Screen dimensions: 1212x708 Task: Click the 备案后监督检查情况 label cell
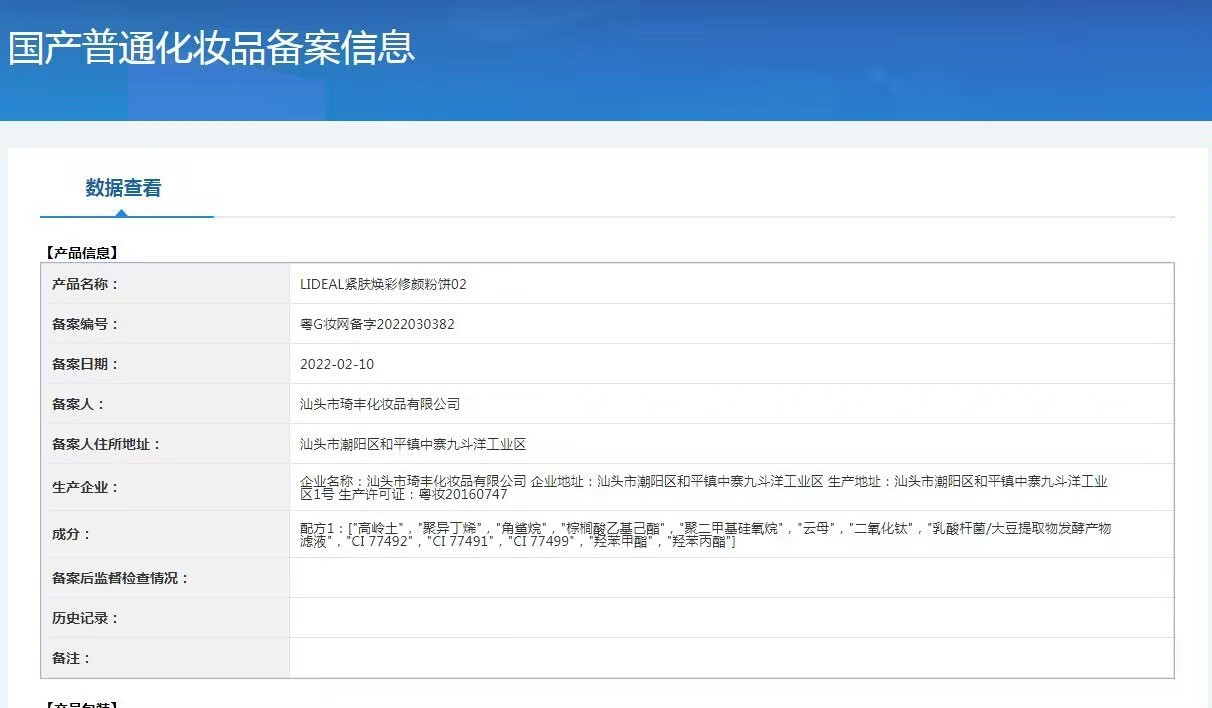click(x=165, y=578)
